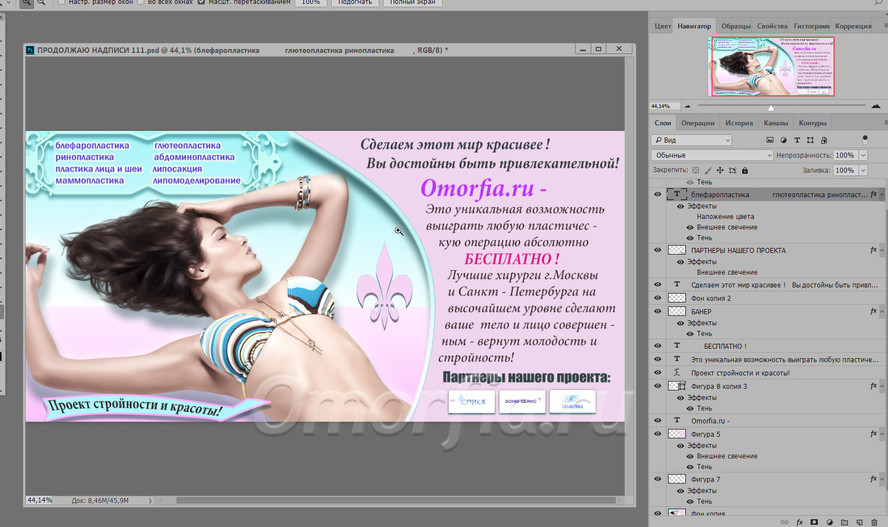Click fx badge on БАНЕР layer
Viewport: 888px width, 527px height.
point(873,311)
